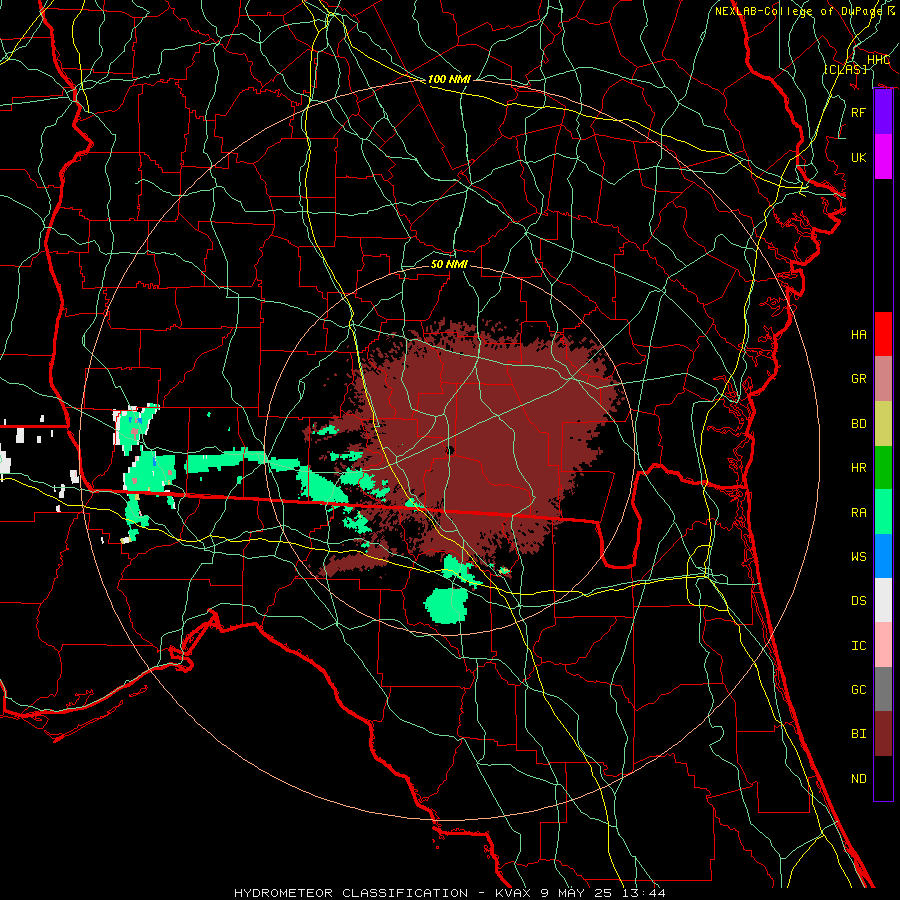Pick the HR dark green legend swatch
Viewport: 900px width, 900px height.
(x=882, y=467)
